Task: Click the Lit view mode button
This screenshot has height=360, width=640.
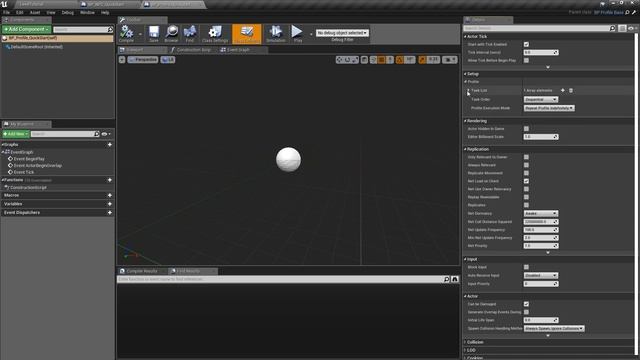Action: pos(168,60)
